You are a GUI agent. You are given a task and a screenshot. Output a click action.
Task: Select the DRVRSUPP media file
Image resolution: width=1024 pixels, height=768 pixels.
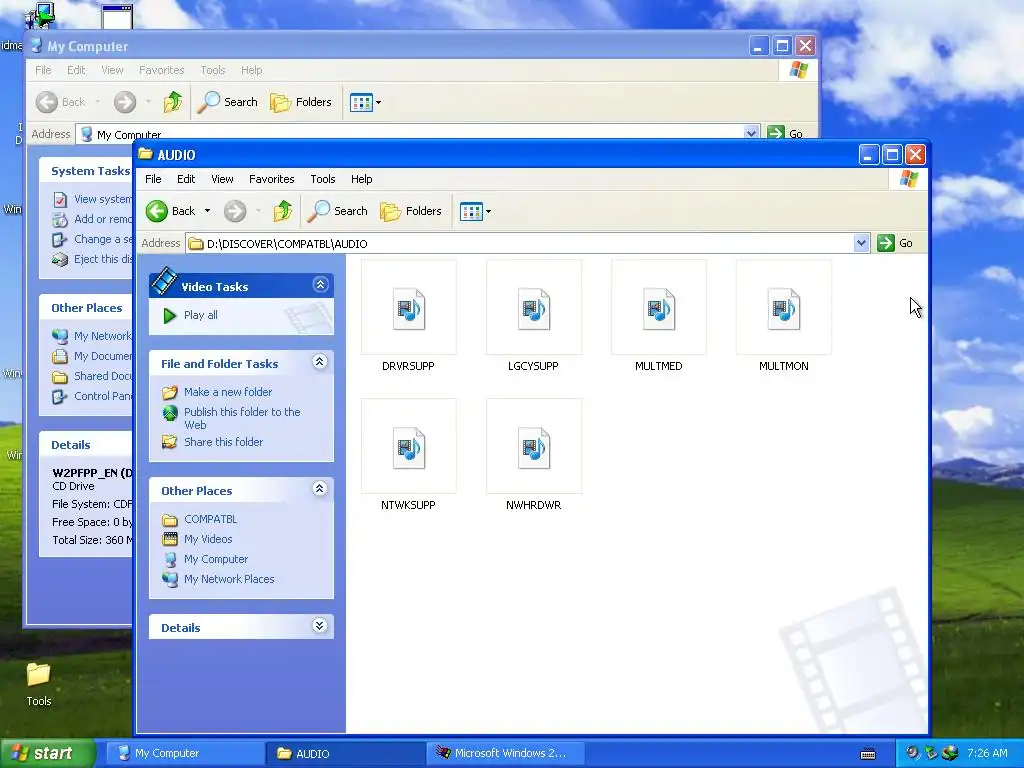point(408,316)
